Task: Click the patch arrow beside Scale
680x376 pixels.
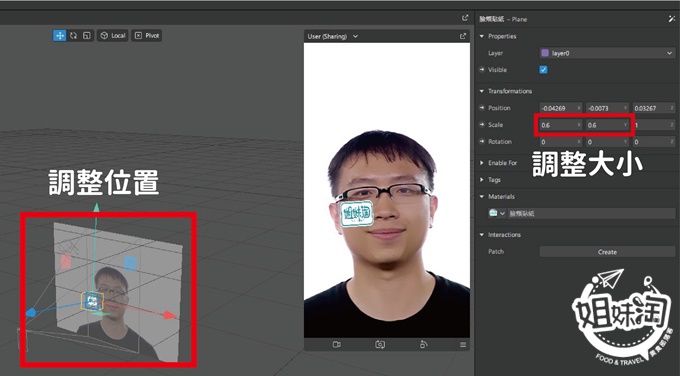Action: 482,125
